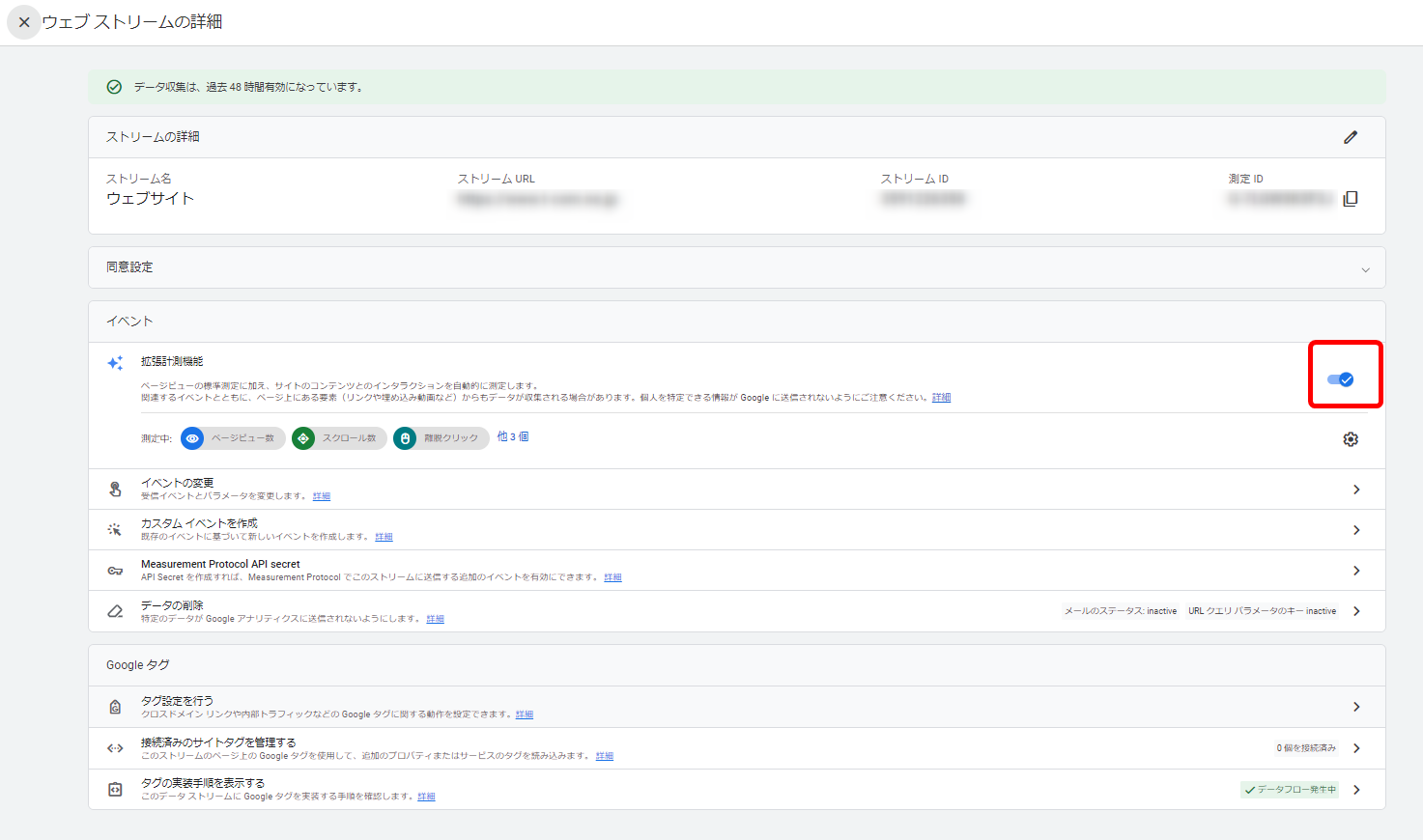Click the blurred stream ID value
This screenshot has width=1423, height=840.
(923, 199)
